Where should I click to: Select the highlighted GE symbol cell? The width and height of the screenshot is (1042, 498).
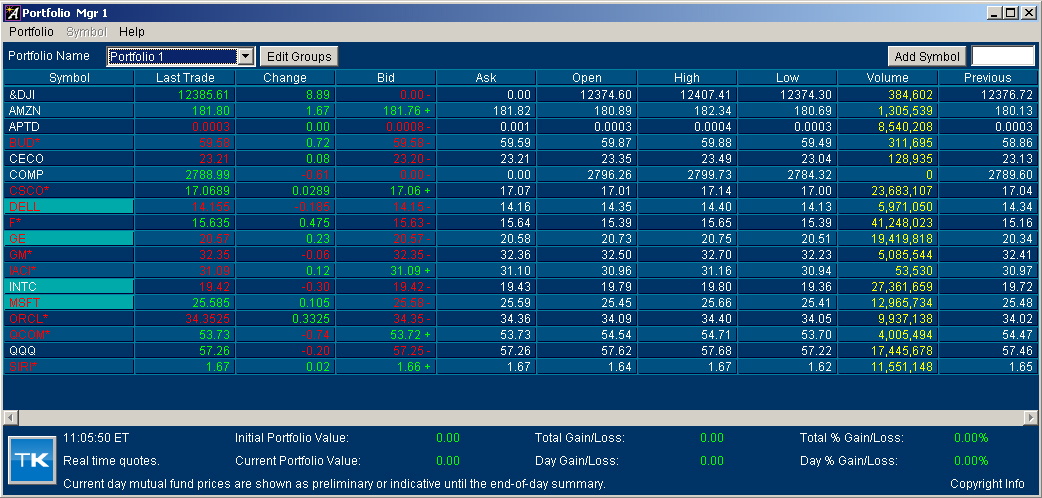(69, 238)
